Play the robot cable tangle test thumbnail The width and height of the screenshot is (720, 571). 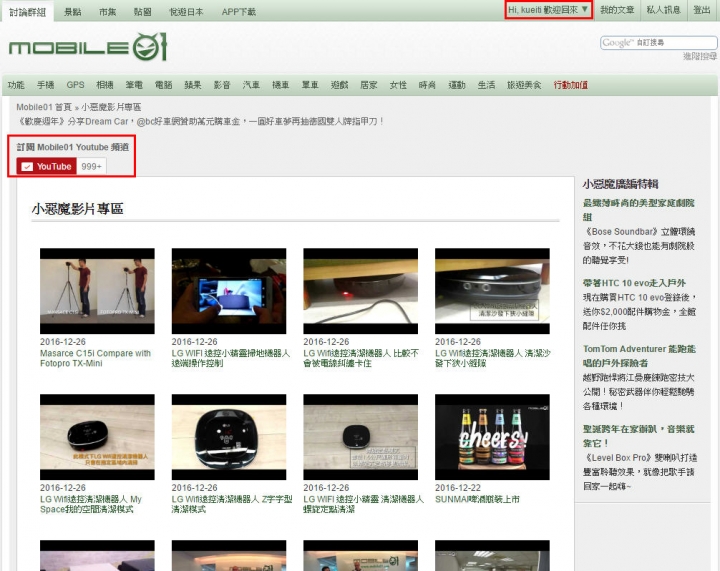[x=360, y=291]
